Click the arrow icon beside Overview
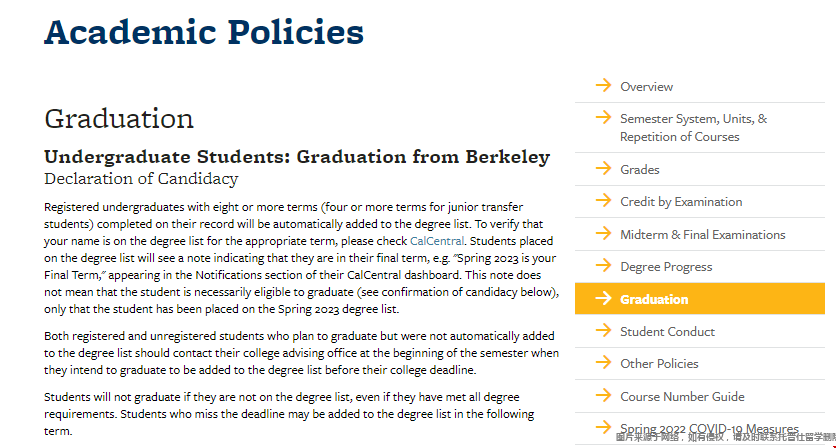Viewport: 836px width, 448px height. click(604, 85)
